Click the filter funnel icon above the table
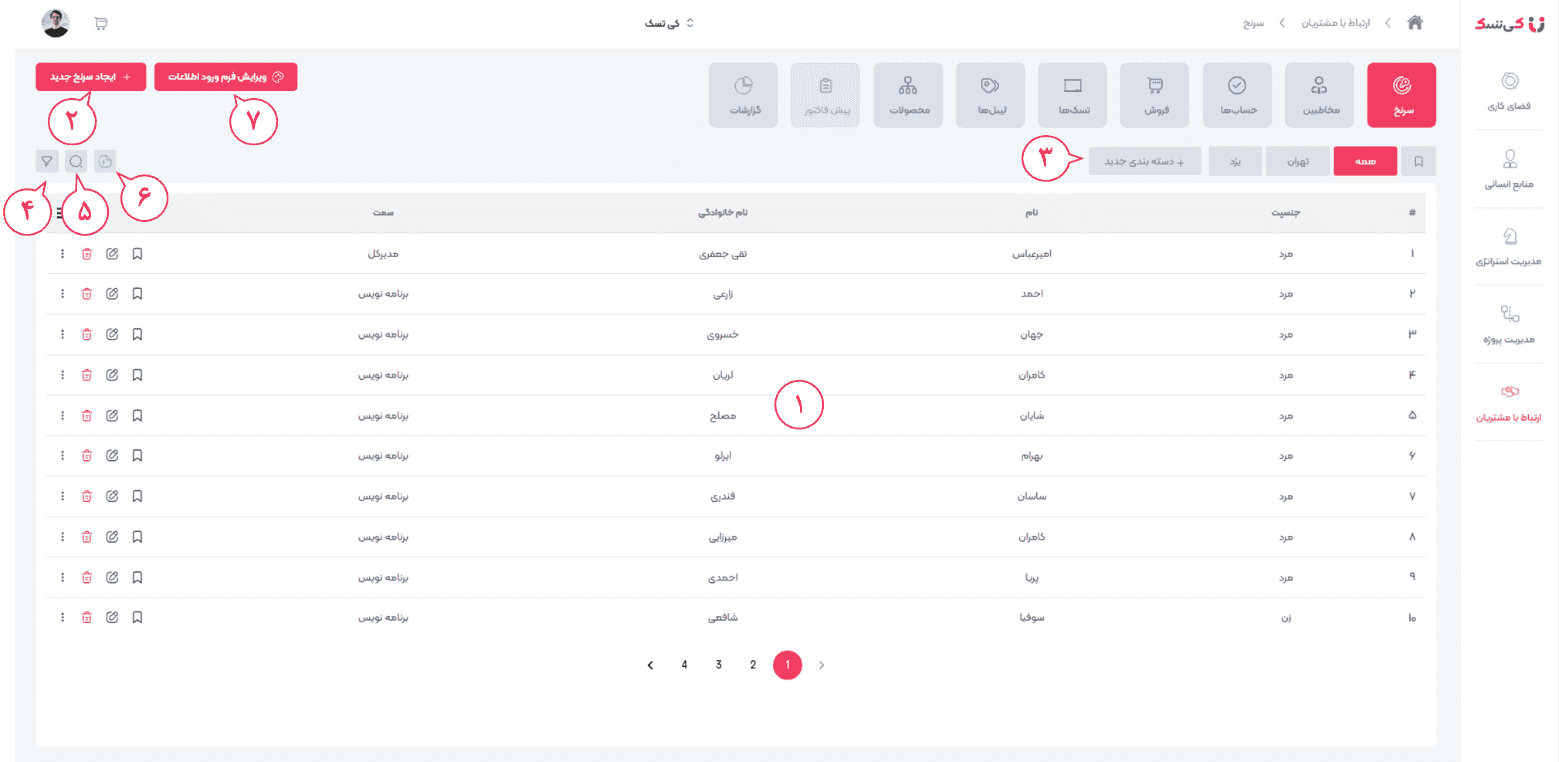Image resolution: width=1559 pixels, height=762 pixels. coord(46,161)
